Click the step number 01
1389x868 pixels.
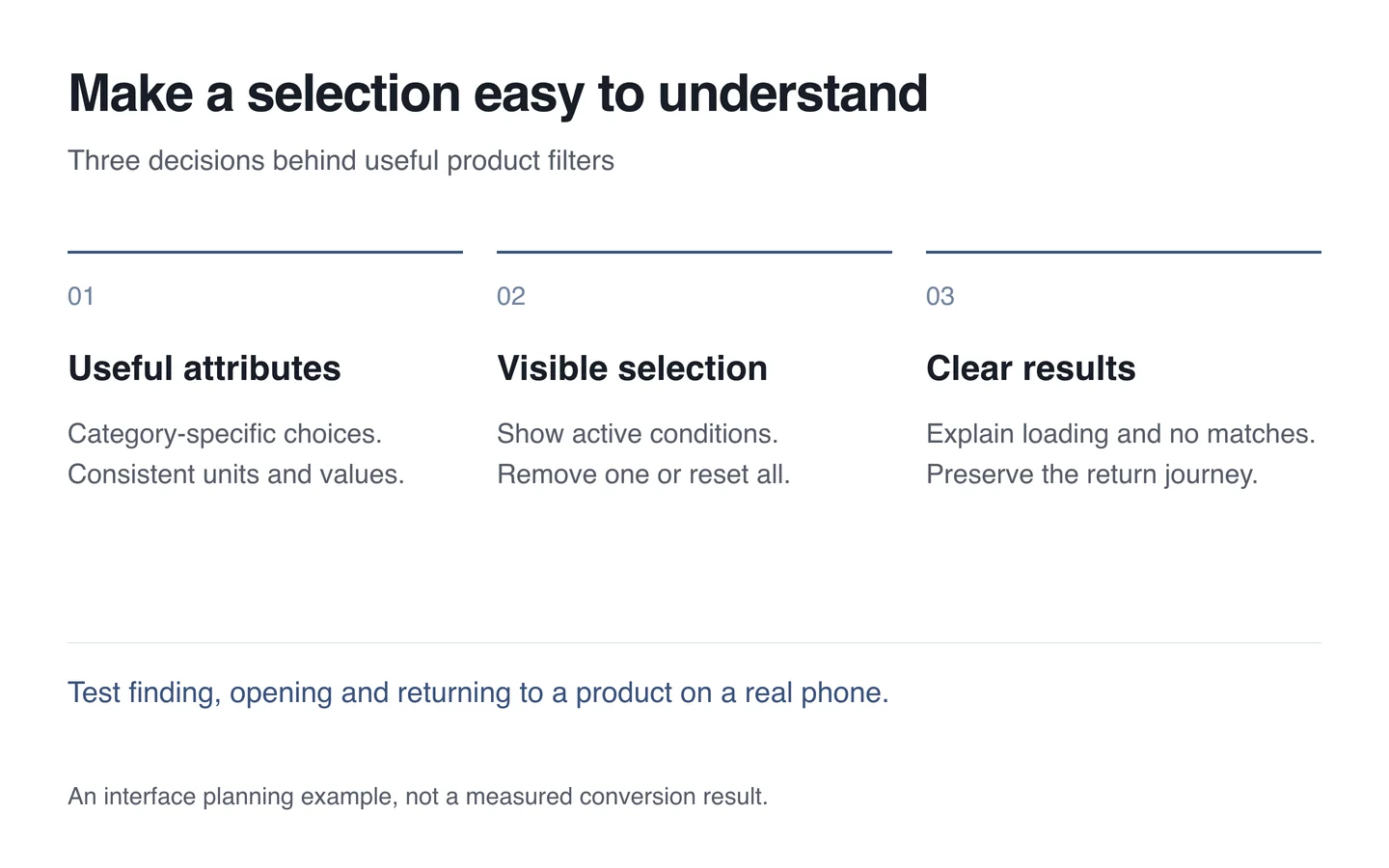[x=81, y=296]
